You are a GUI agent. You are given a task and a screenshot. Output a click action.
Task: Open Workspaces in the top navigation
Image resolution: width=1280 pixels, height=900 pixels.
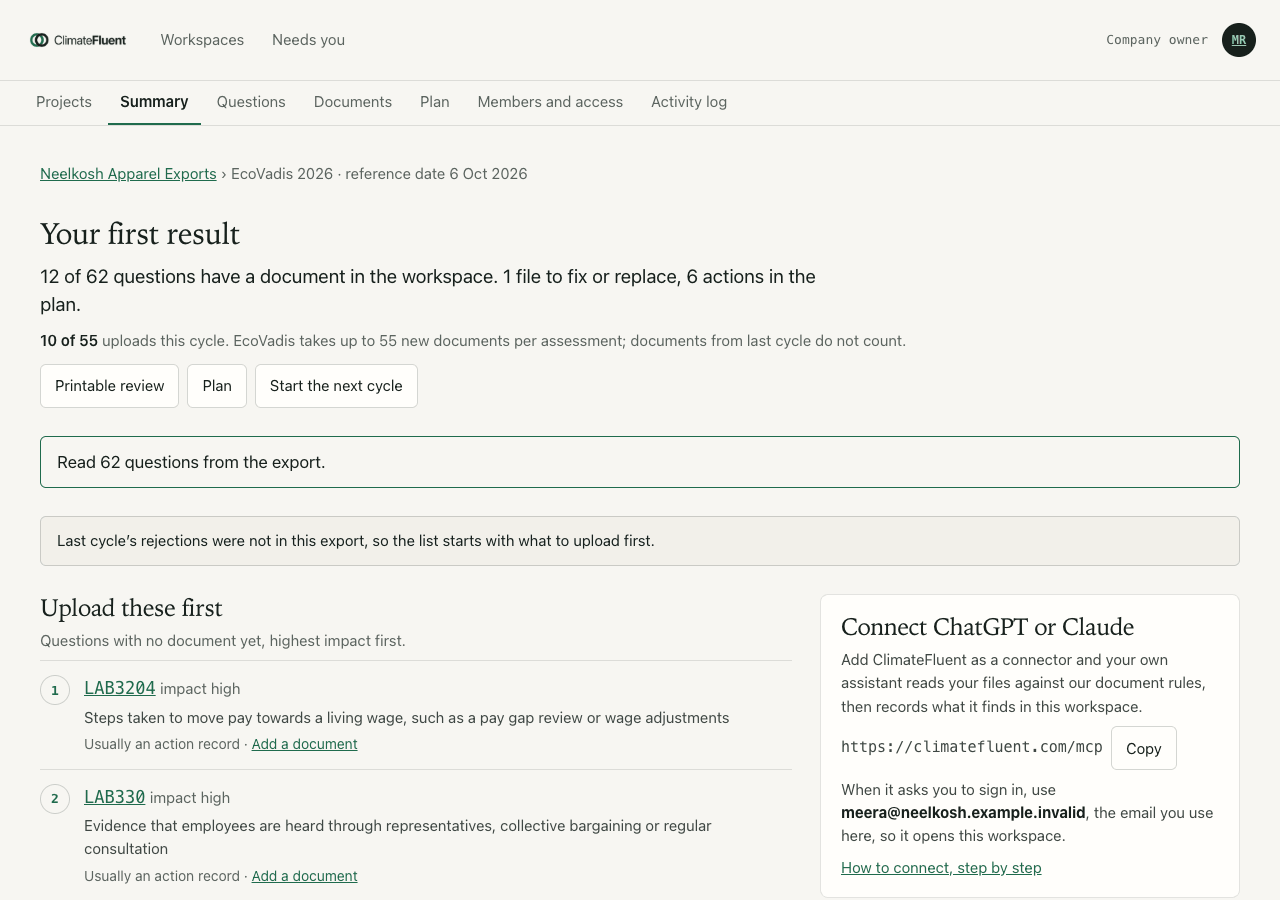(x=202, y=40)
